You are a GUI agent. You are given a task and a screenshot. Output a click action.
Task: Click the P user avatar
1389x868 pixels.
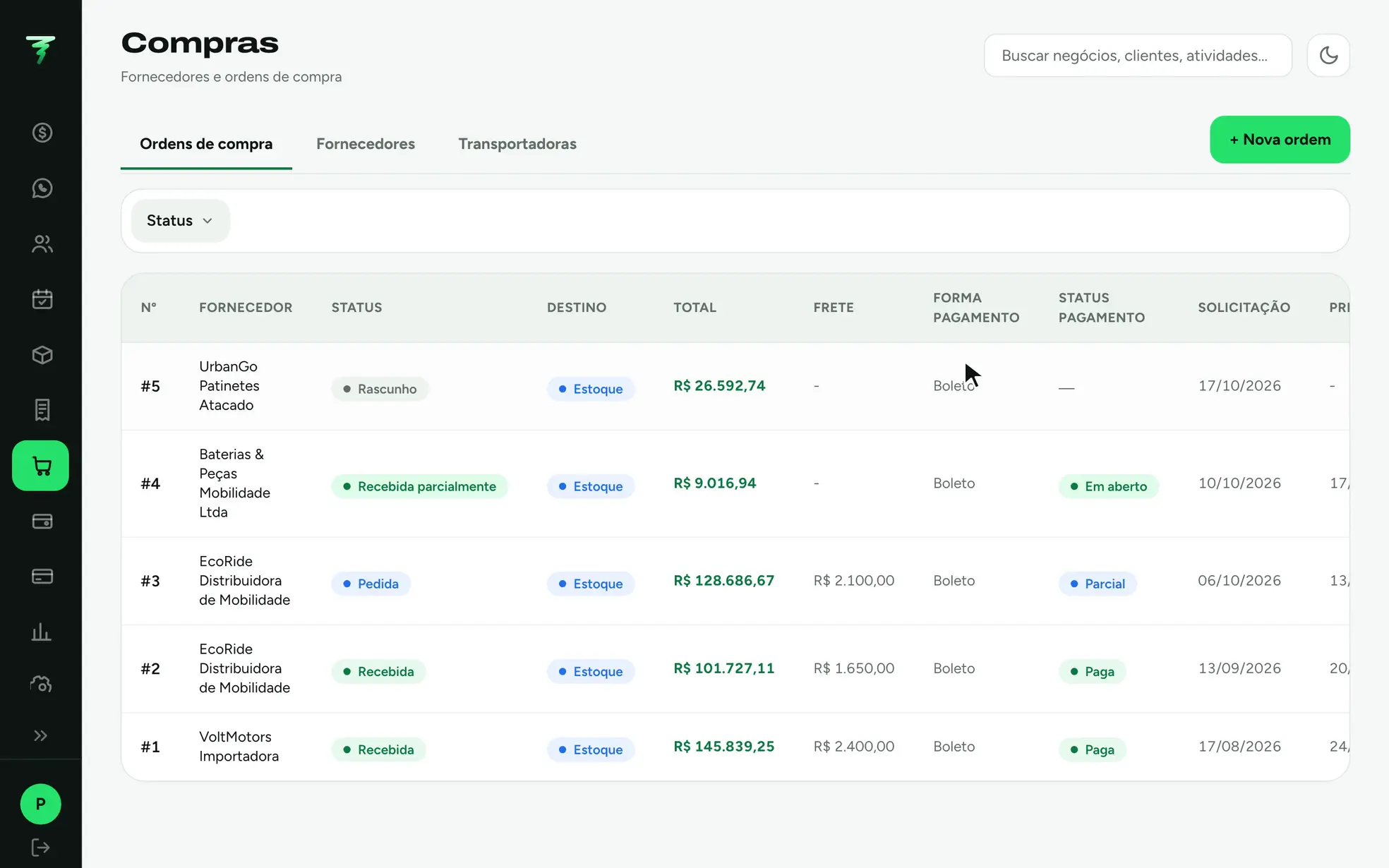point(41,804)
